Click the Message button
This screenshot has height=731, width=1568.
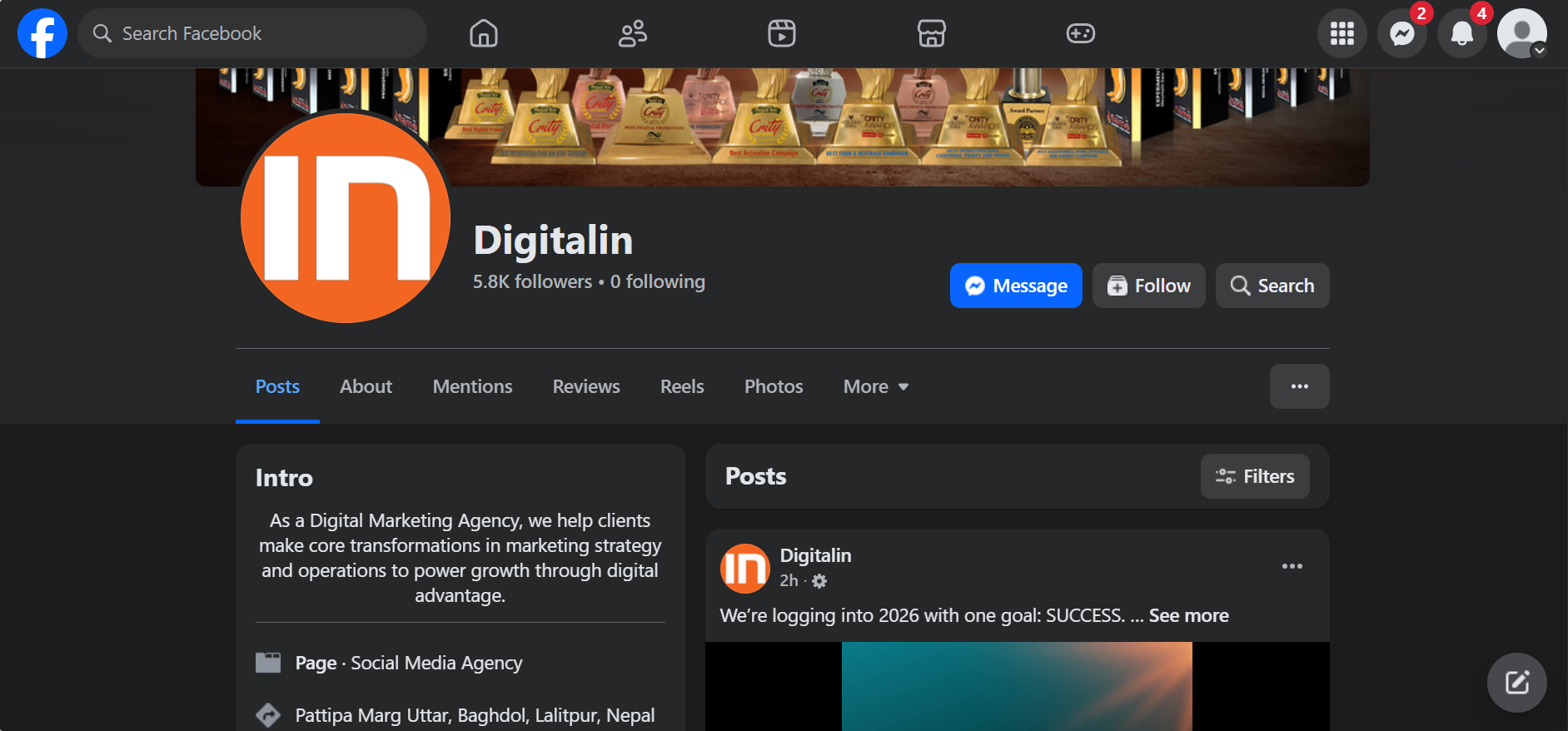[x=1015, y=286]
